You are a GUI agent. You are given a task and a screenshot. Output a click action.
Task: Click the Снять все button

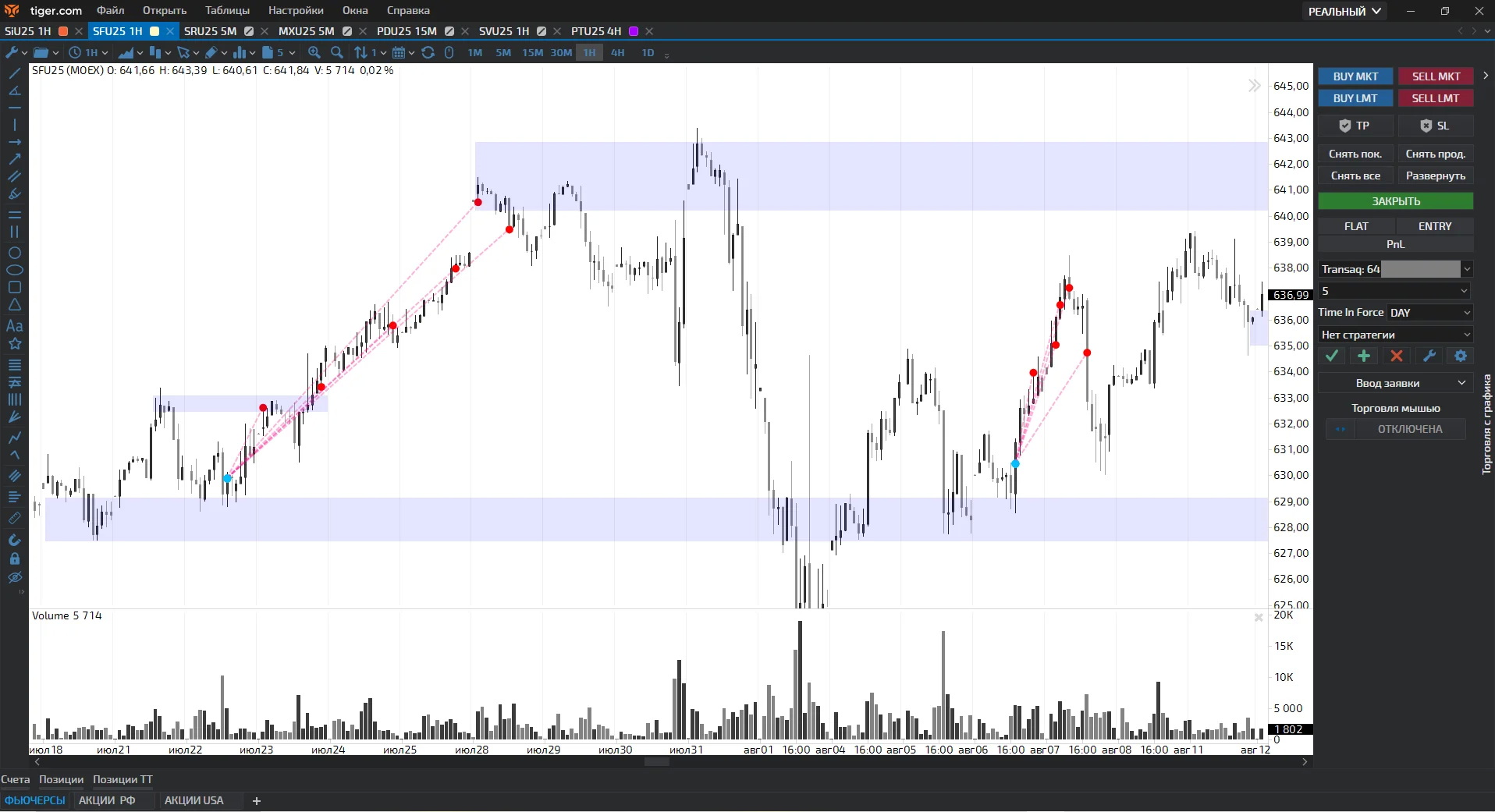(x=1355, y=176)
